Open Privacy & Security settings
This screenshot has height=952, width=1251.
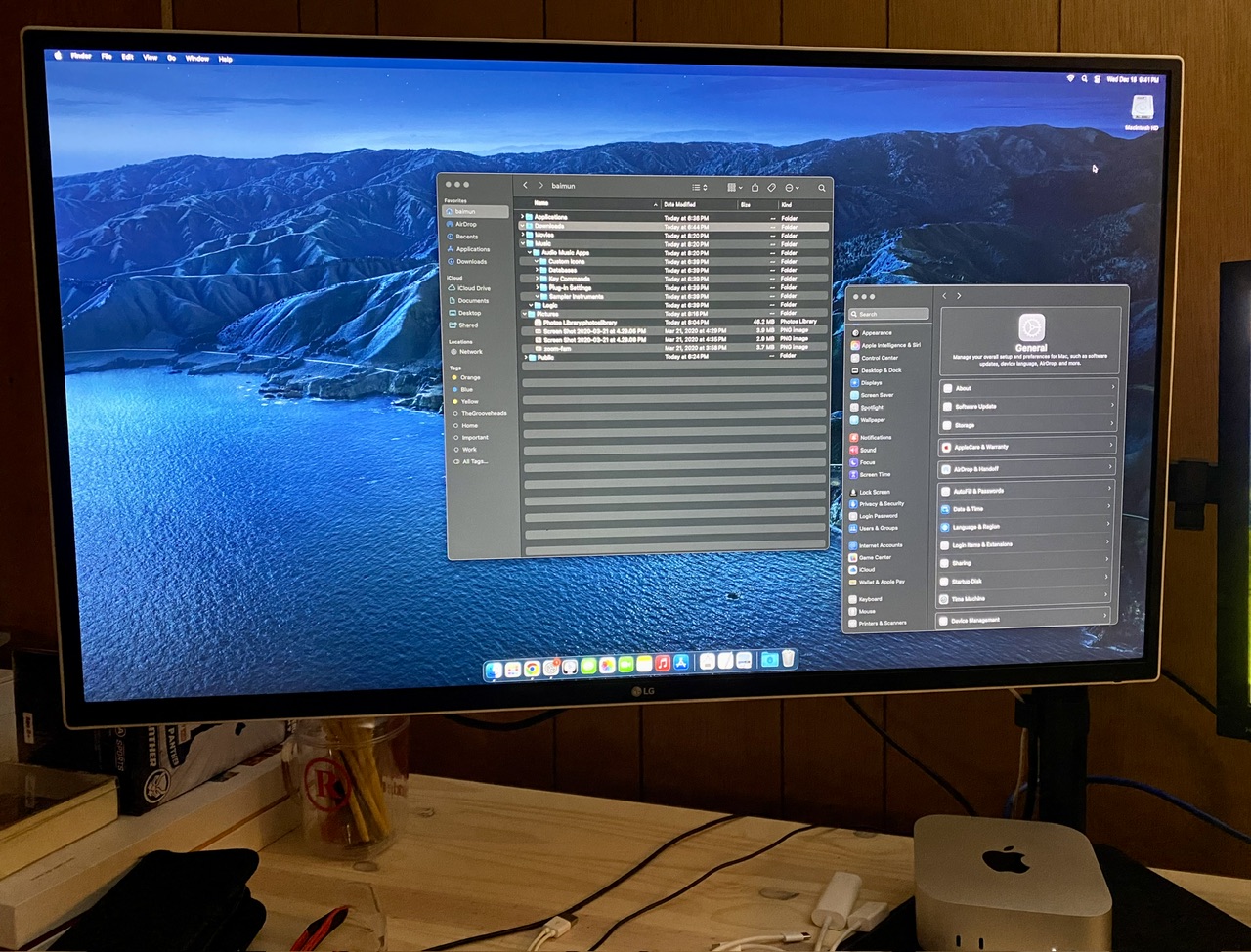[878, 504]
